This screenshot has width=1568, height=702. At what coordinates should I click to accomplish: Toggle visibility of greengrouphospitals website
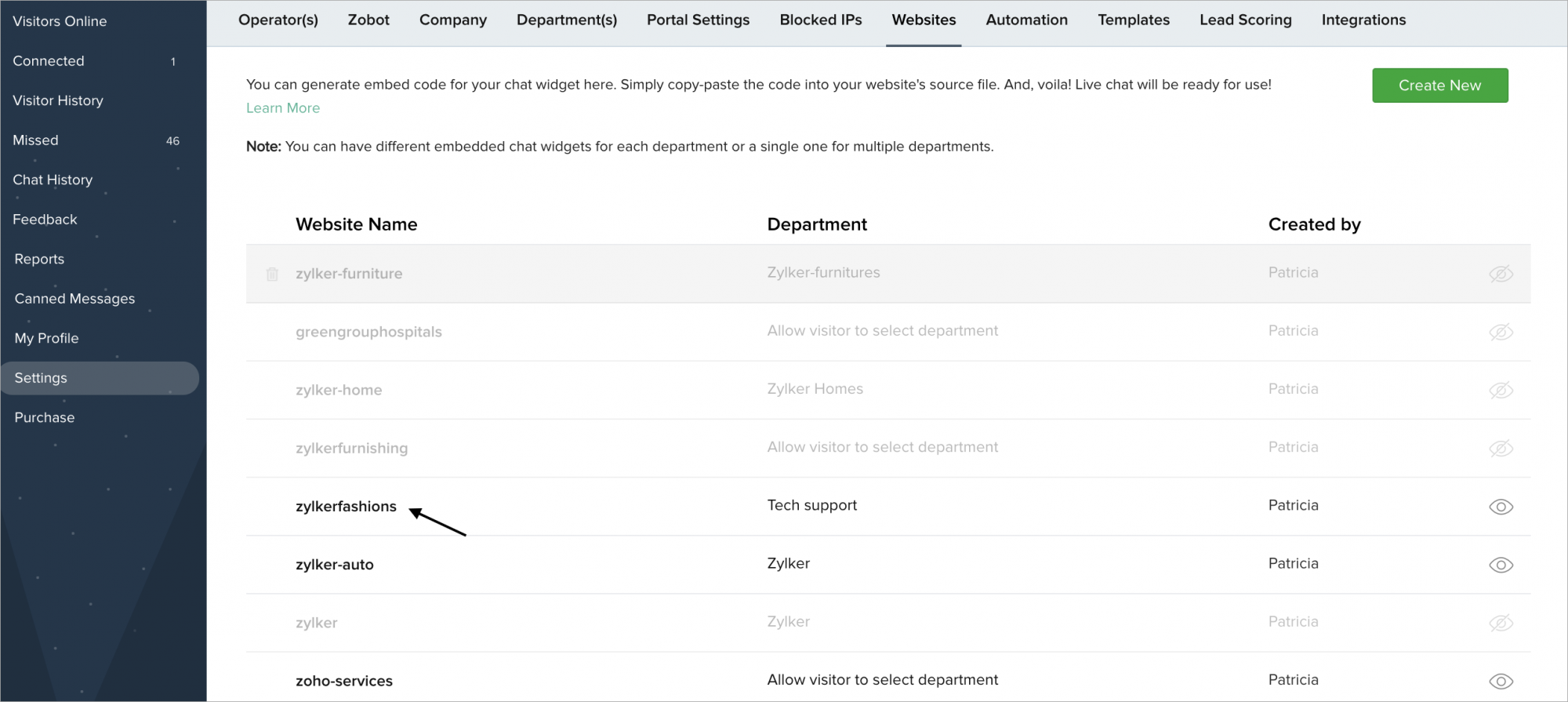tap(1501, 332)
